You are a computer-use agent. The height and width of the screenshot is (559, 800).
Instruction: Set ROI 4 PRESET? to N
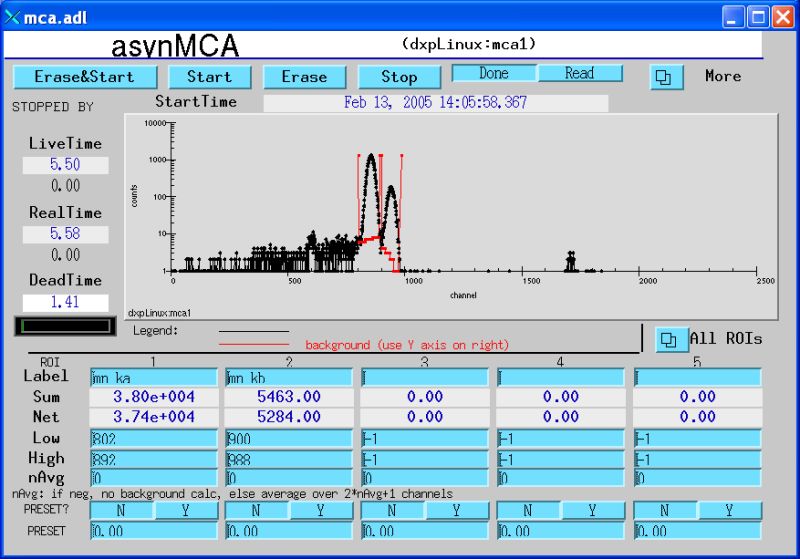[529, 511]
